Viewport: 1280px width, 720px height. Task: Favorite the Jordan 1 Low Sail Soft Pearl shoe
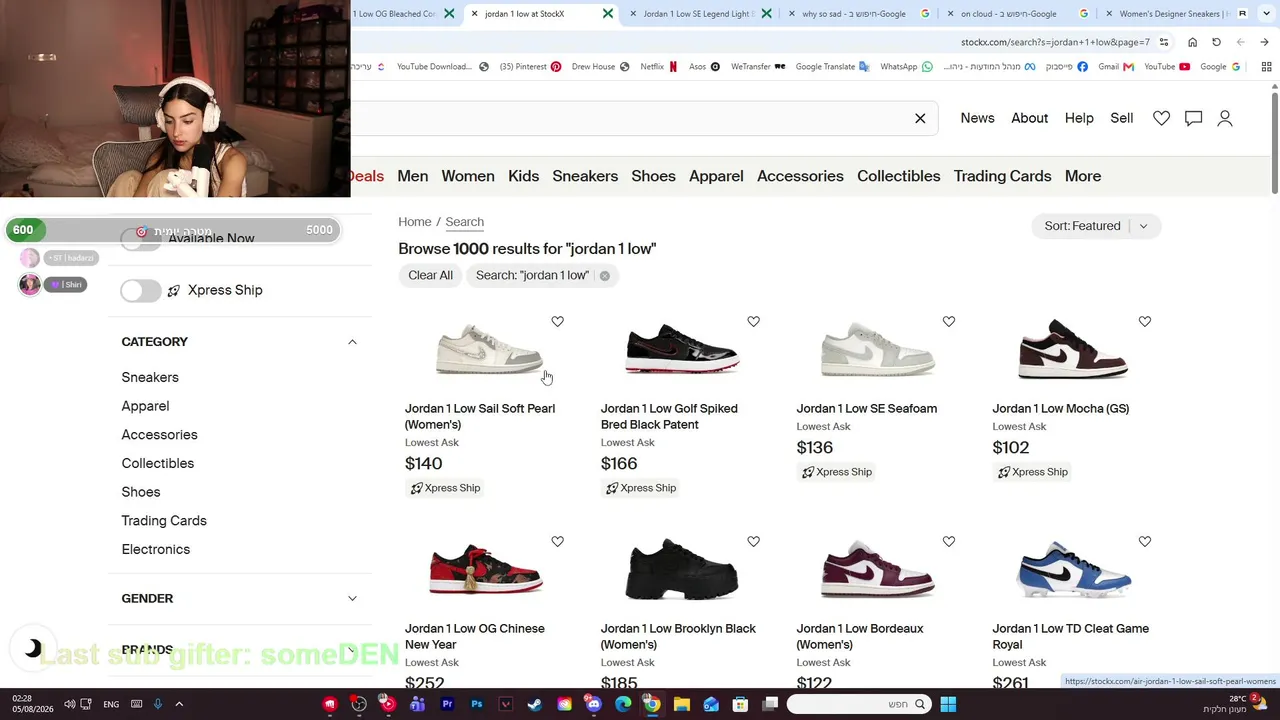pos(557,321)
